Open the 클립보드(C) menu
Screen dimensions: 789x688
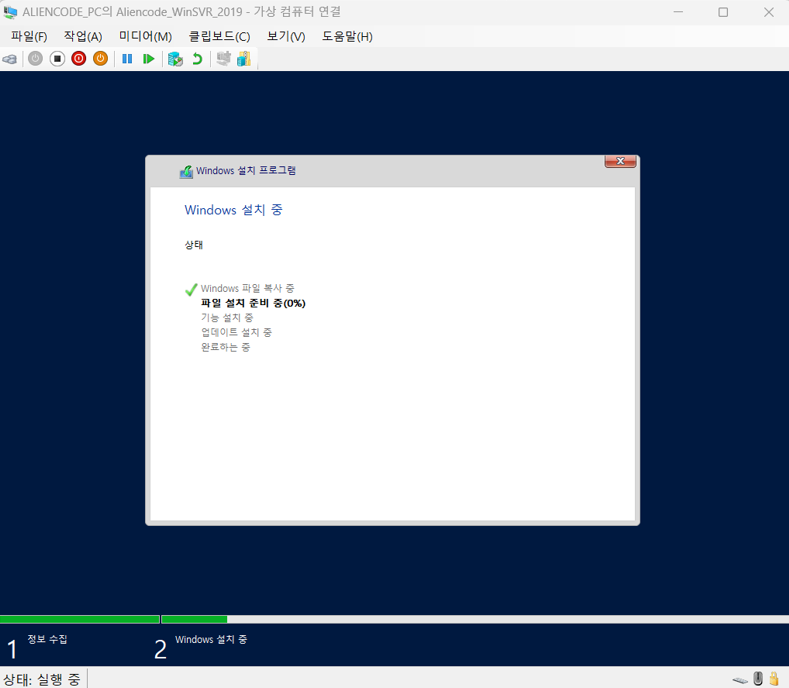click(219, 36)
